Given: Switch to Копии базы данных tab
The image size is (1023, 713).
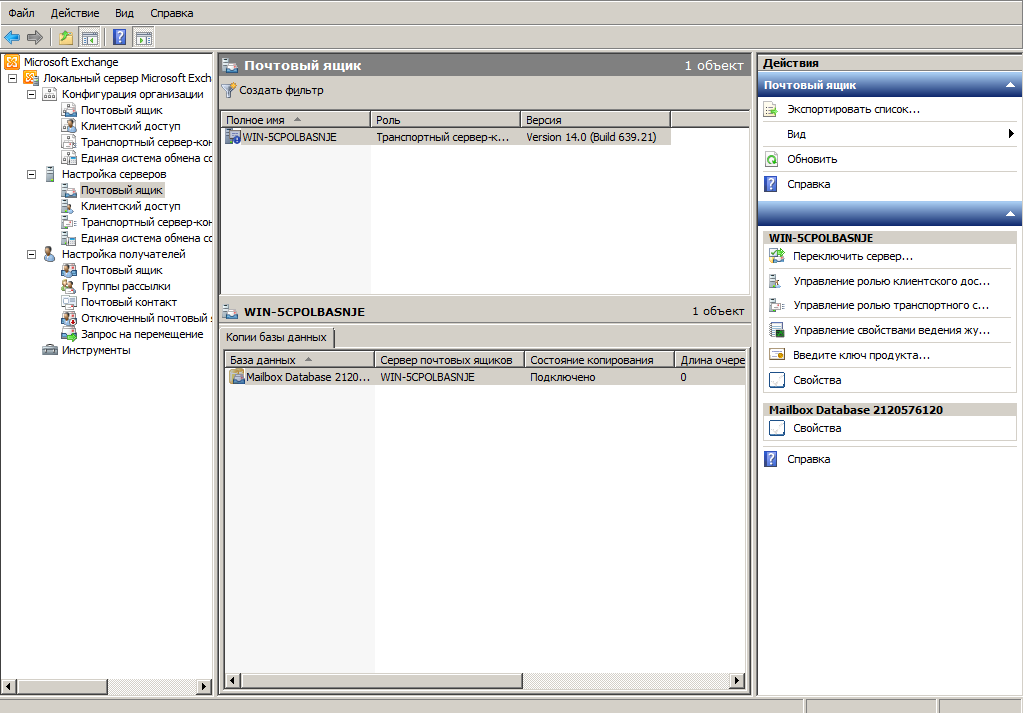Looking at the screenshot, I should pos(277,337).
